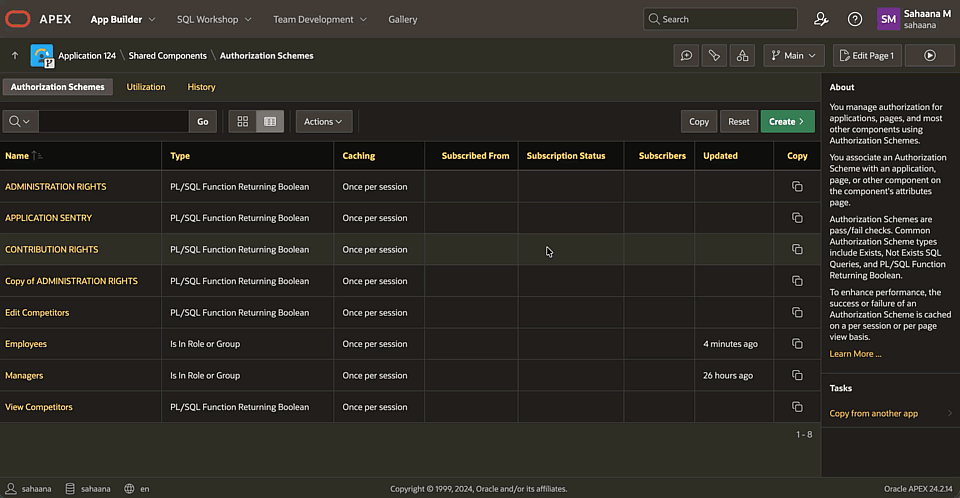Image resolution: width=960 pixels, height=498 pixels.
Task: Switch to View Report table mode
Action: point(270,122)
